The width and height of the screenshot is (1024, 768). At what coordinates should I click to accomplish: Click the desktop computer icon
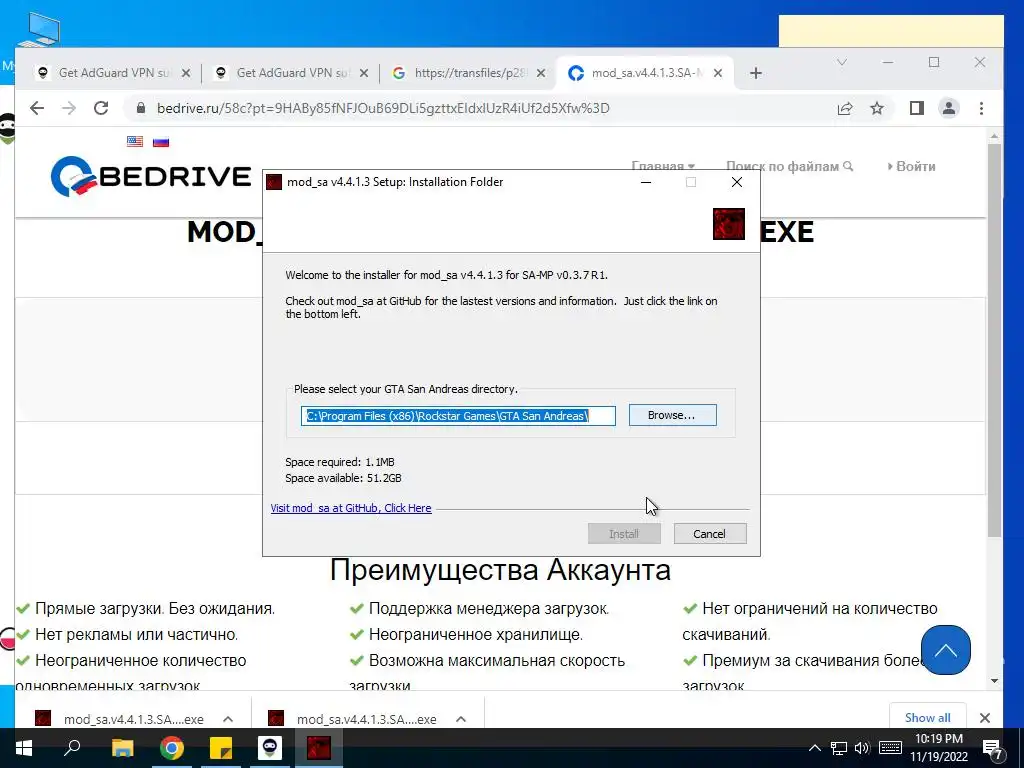point(39,29)
